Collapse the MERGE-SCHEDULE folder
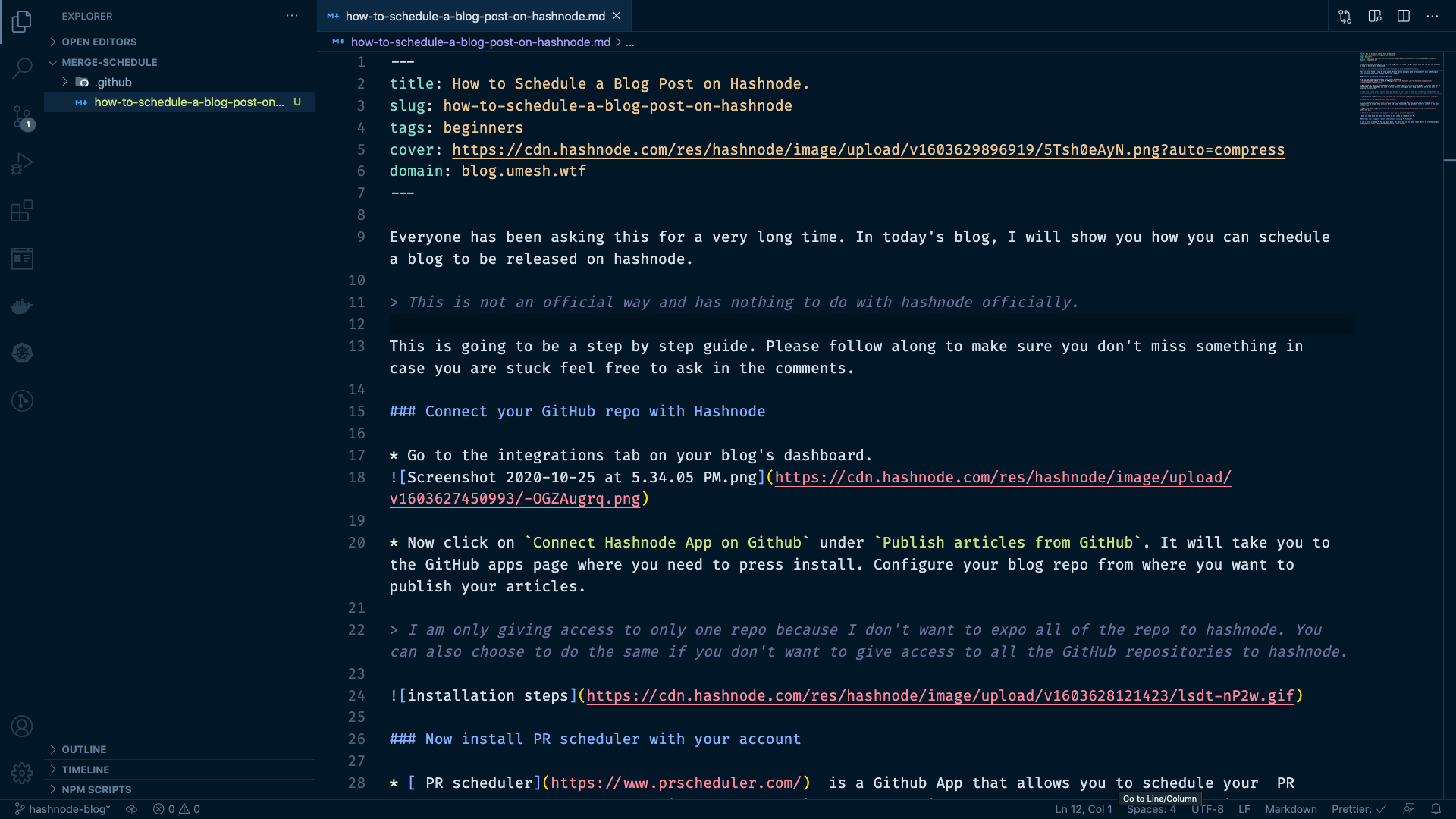This screenshot has width=1456, height=819. [x=53, y=62]
